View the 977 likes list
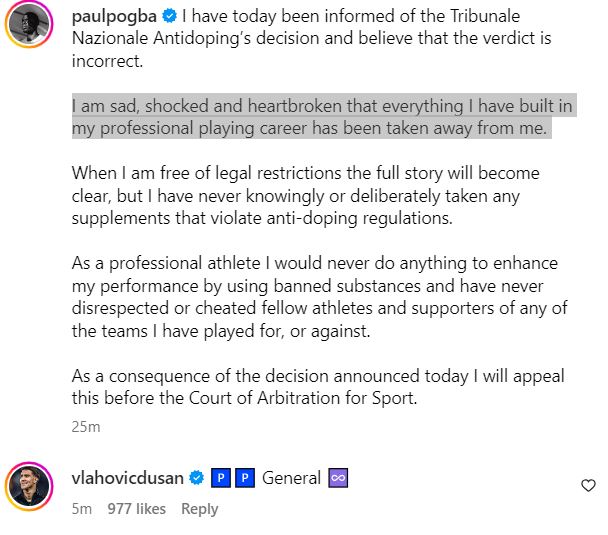Viewport: 608px width, 535px height. (136, 509)
